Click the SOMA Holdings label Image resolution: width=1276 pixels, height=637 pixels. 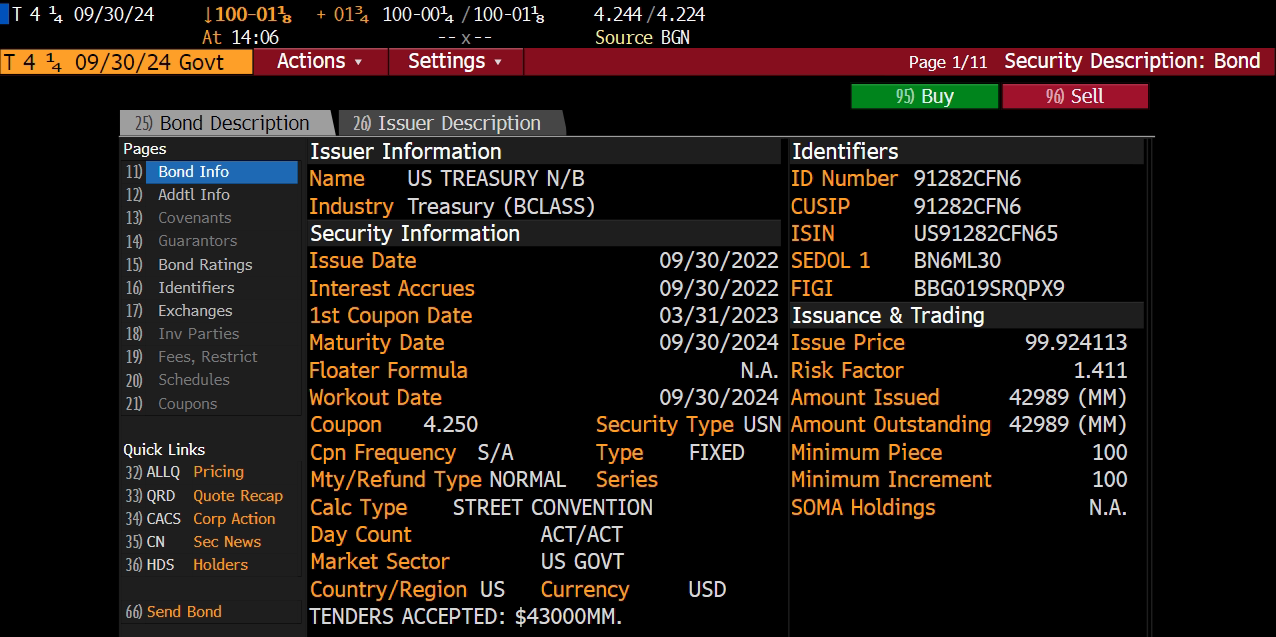point(863,507)
